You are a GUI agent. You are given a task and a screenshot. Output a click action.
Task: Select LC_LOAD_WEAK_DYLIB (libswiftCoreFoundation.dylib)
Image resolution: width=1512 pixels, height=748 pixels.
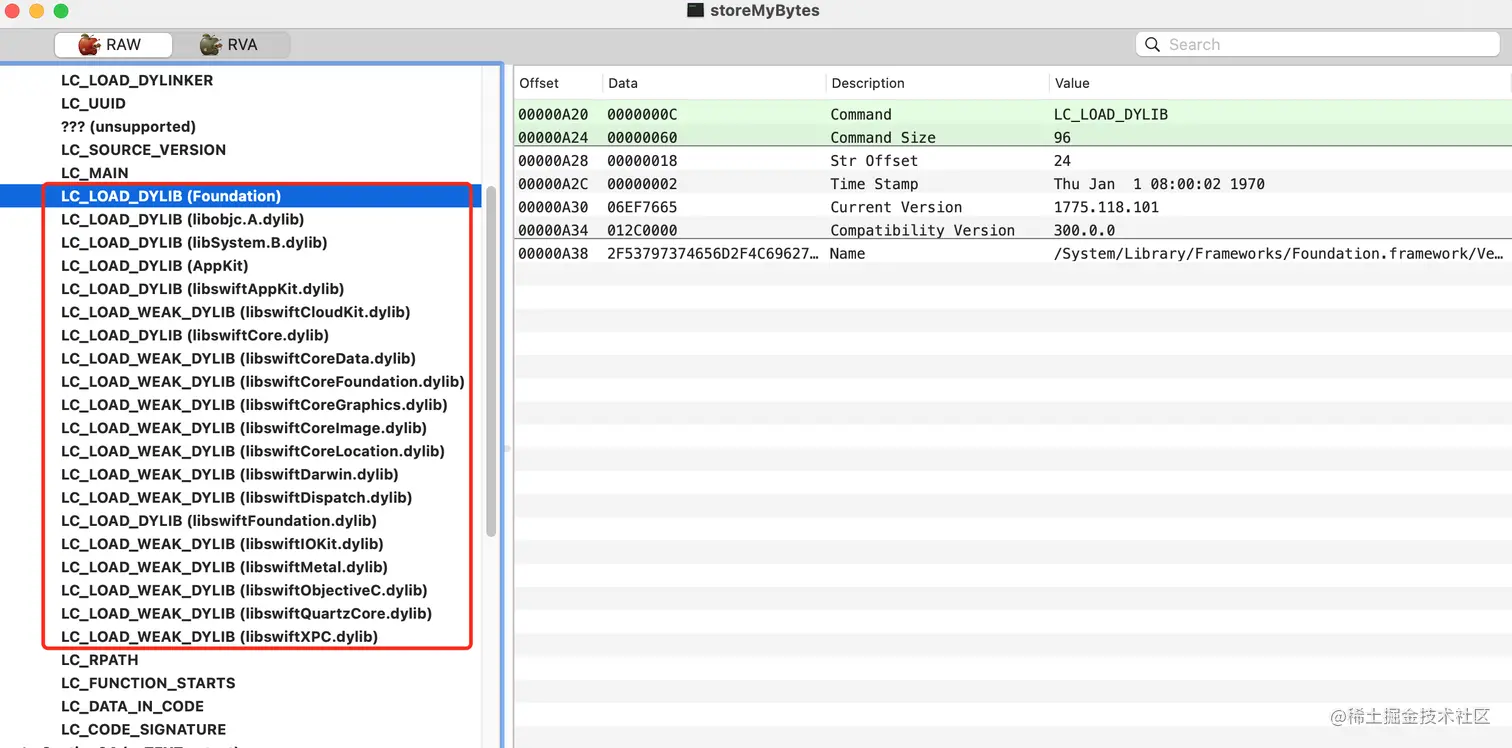click(263, 381)
